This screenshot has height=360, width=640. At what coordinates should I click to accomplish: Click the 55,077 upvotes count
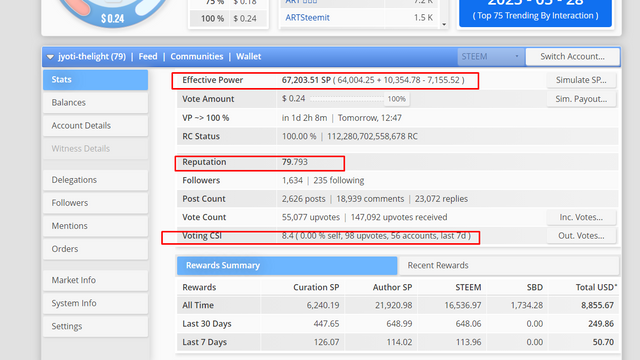(x=311, y=217)
